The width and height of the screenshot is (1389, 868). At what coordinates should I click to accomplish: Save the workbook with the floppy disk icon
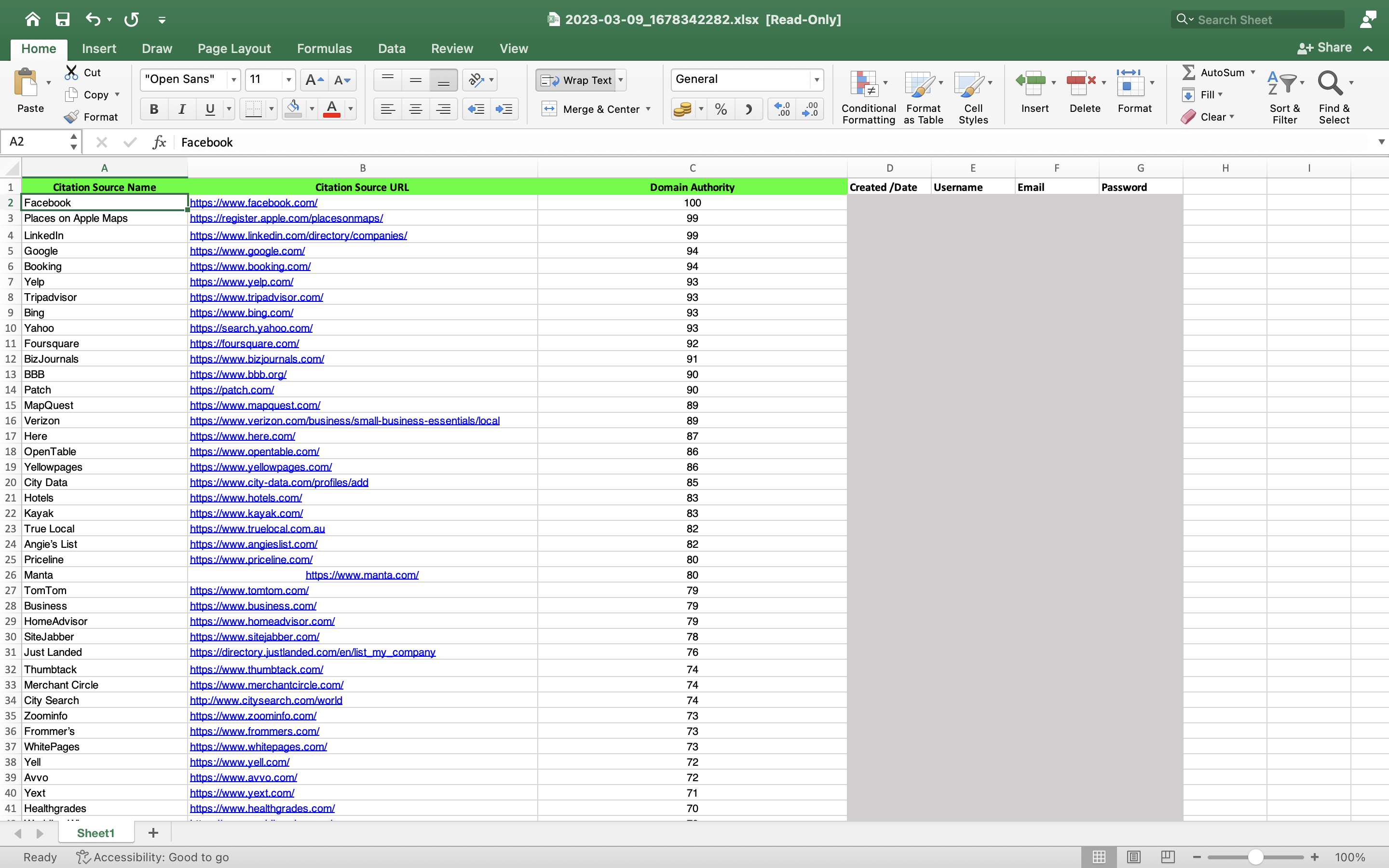click(x=63, y=19)
